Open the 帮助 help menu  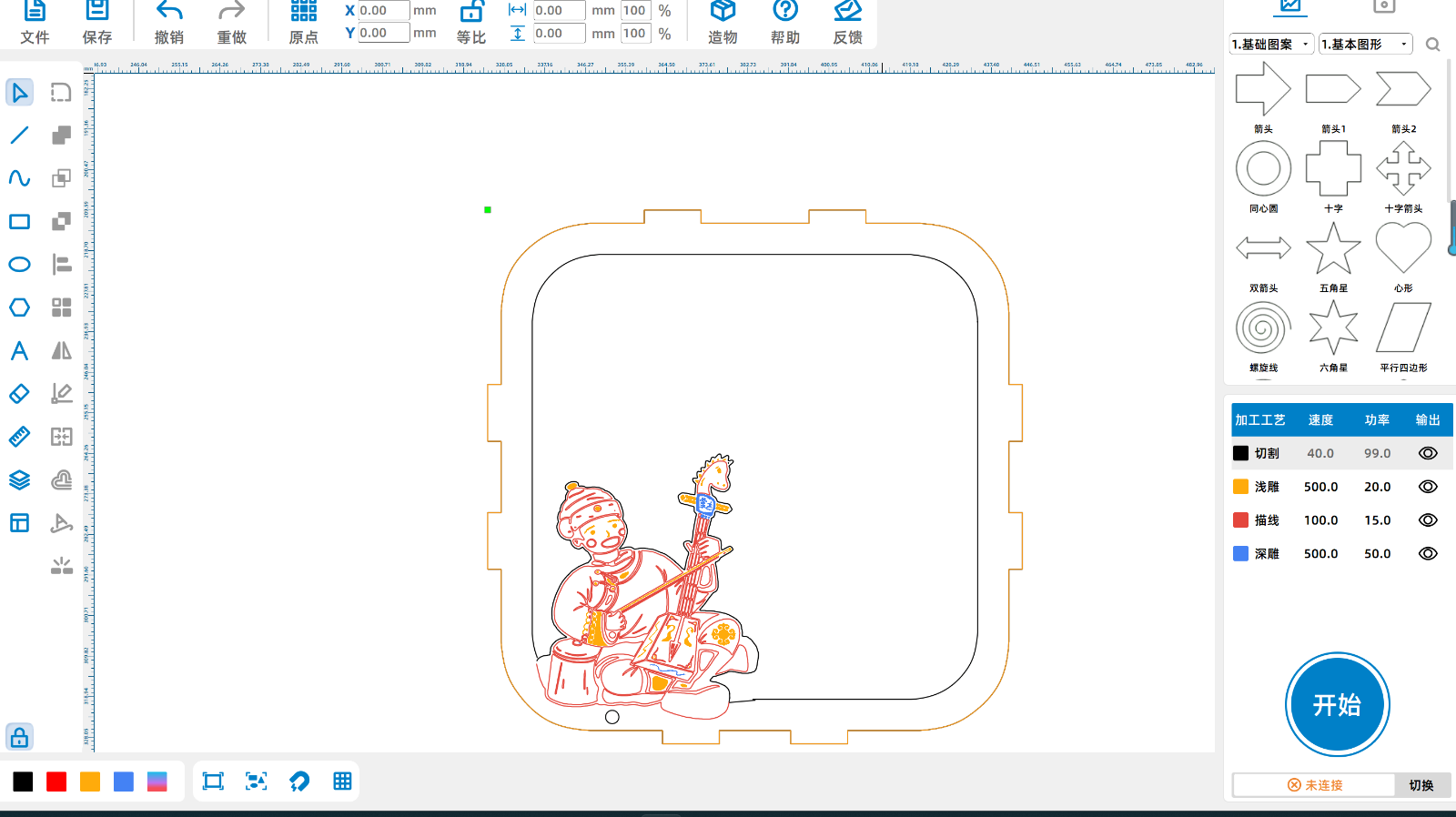tap(784, 22)
